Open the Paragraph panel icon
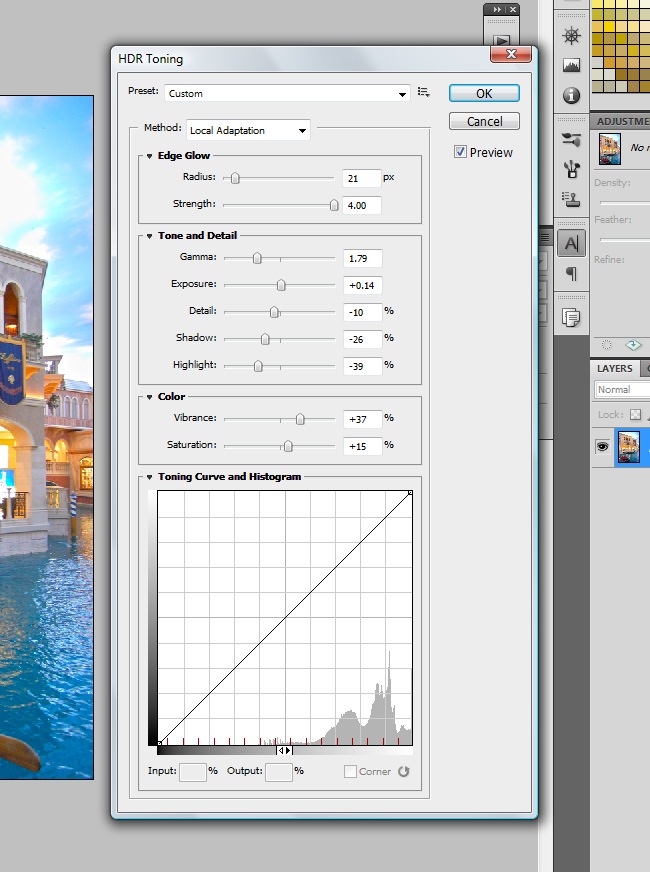 (x=572, y=273)
